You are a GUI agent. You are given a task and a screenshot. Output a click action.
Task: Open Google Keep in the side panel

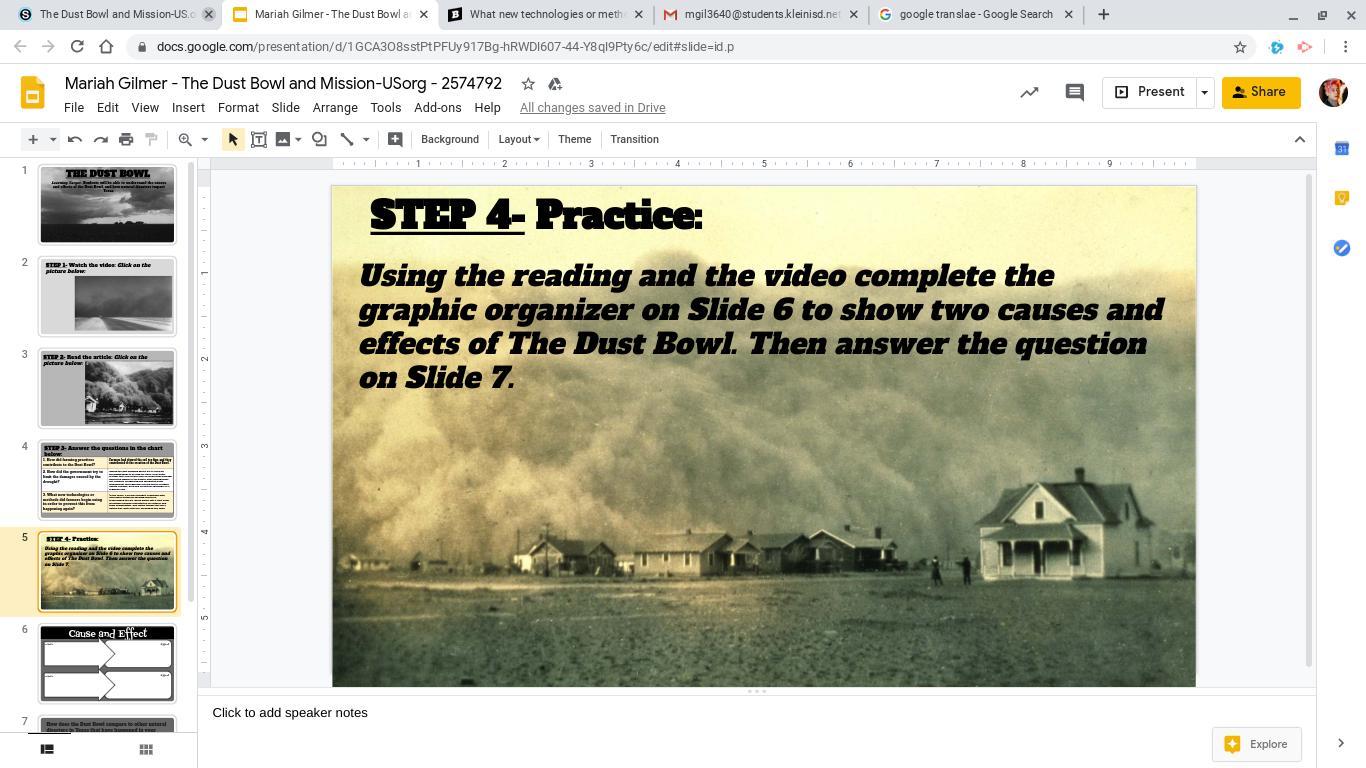[1342, 198]
